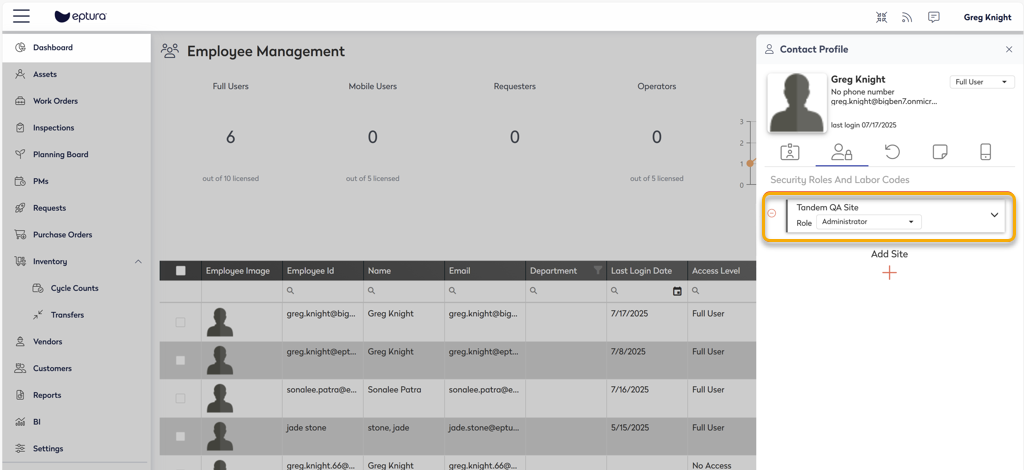1024x470 pixels.
Task: Open the Full User access dropdown
Action: pyautogui.click(x=982, y=82)
